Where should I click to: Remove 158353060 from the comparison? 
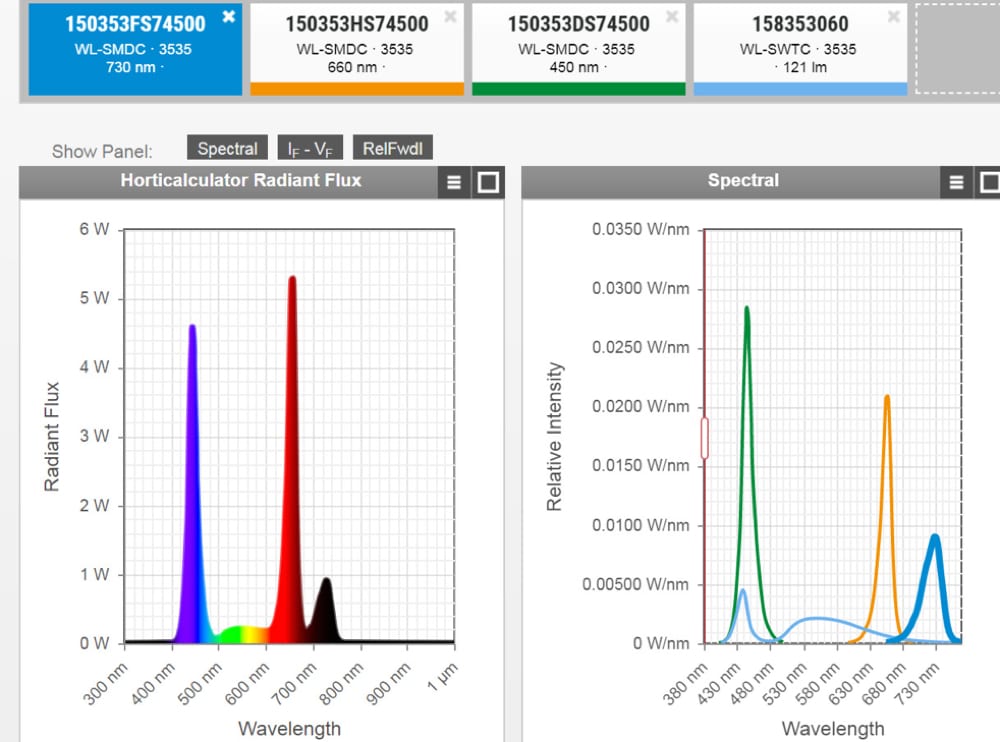(891, 16)
